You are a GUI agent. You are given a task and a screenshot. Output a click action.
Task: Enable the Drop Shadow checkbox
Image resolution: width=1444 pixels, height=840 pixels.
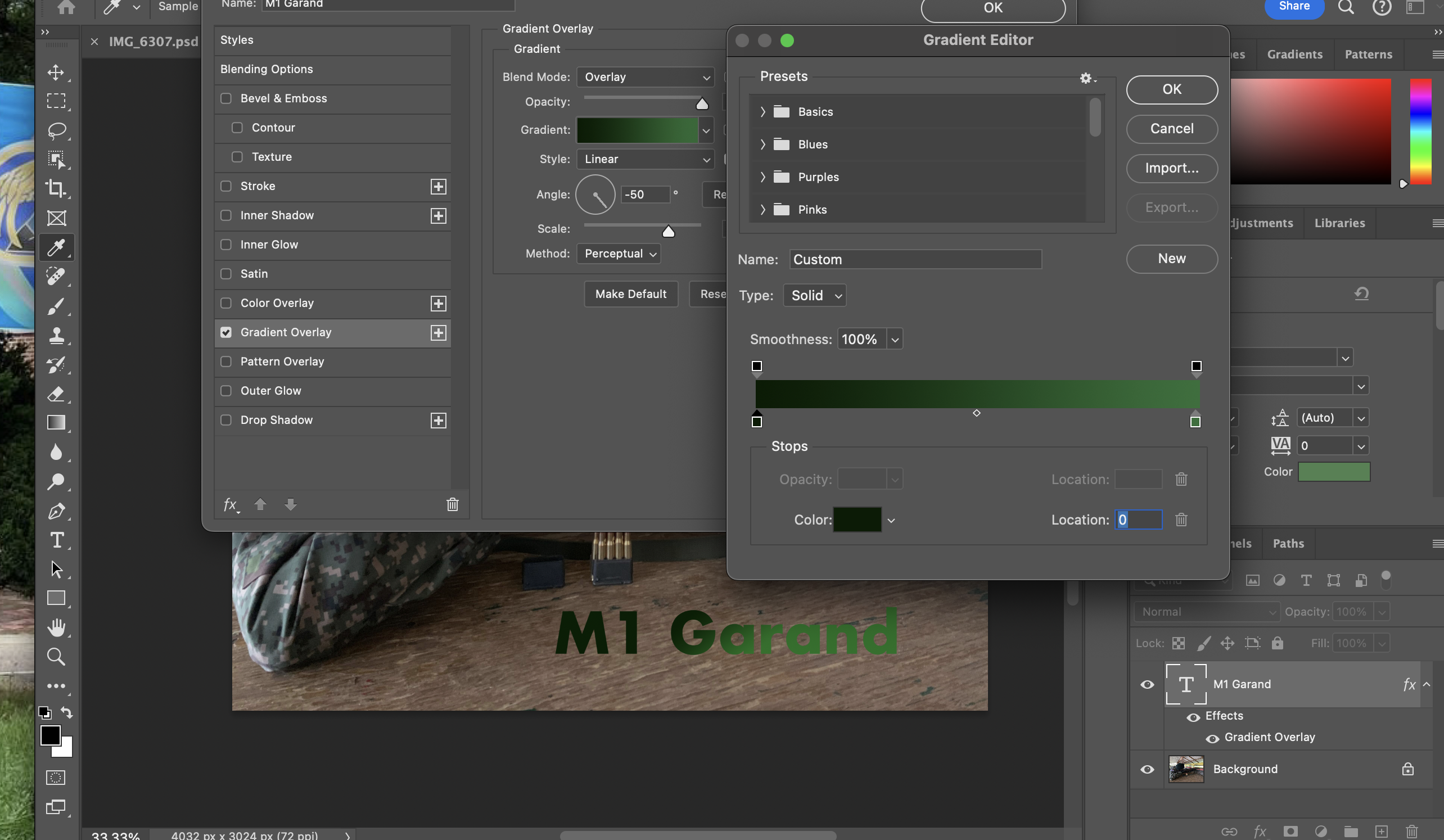tap(226, 420)
